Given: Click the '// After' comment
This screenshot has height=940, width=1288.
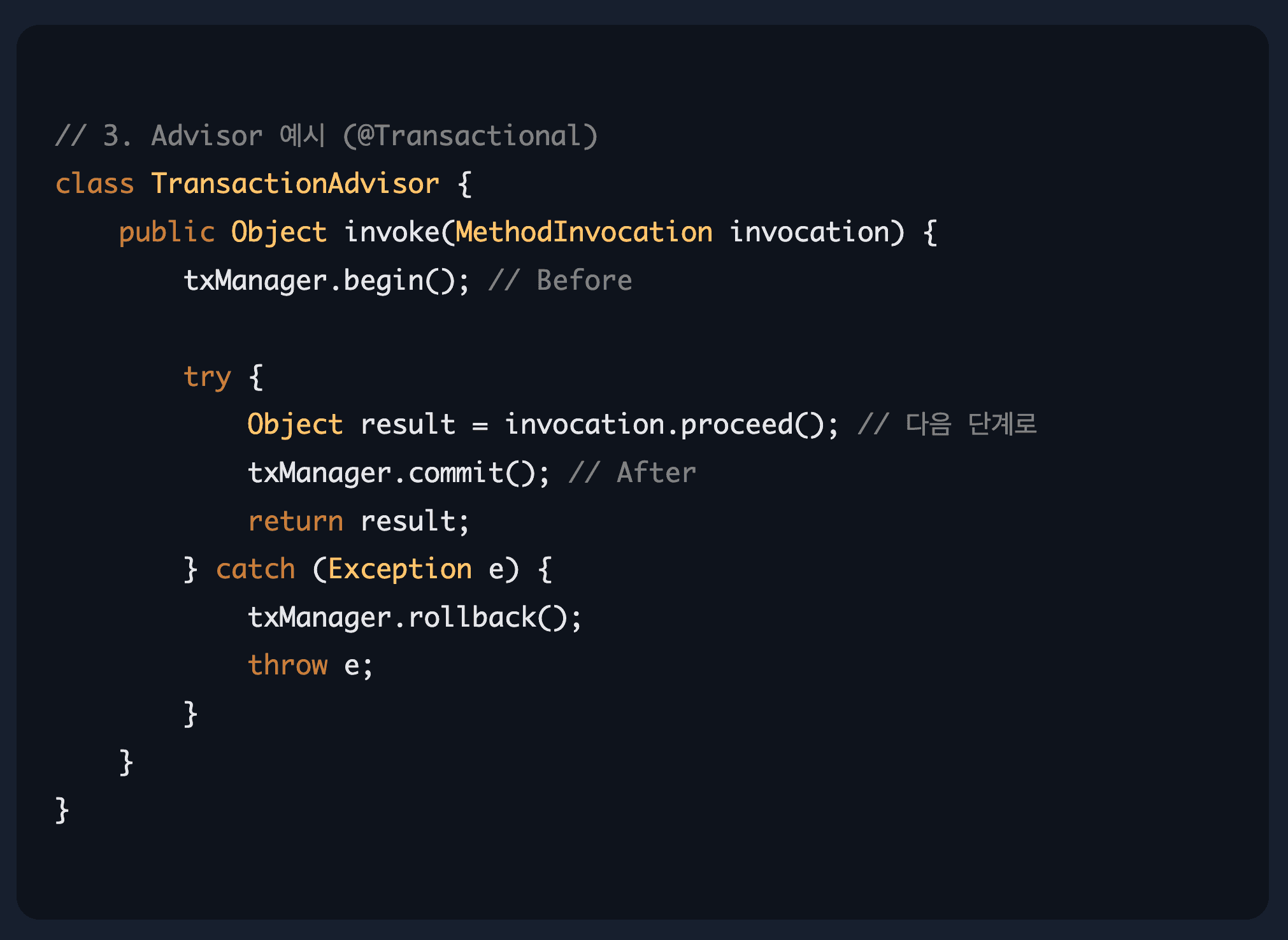Looking at the screenshot, I should point(632,473).
